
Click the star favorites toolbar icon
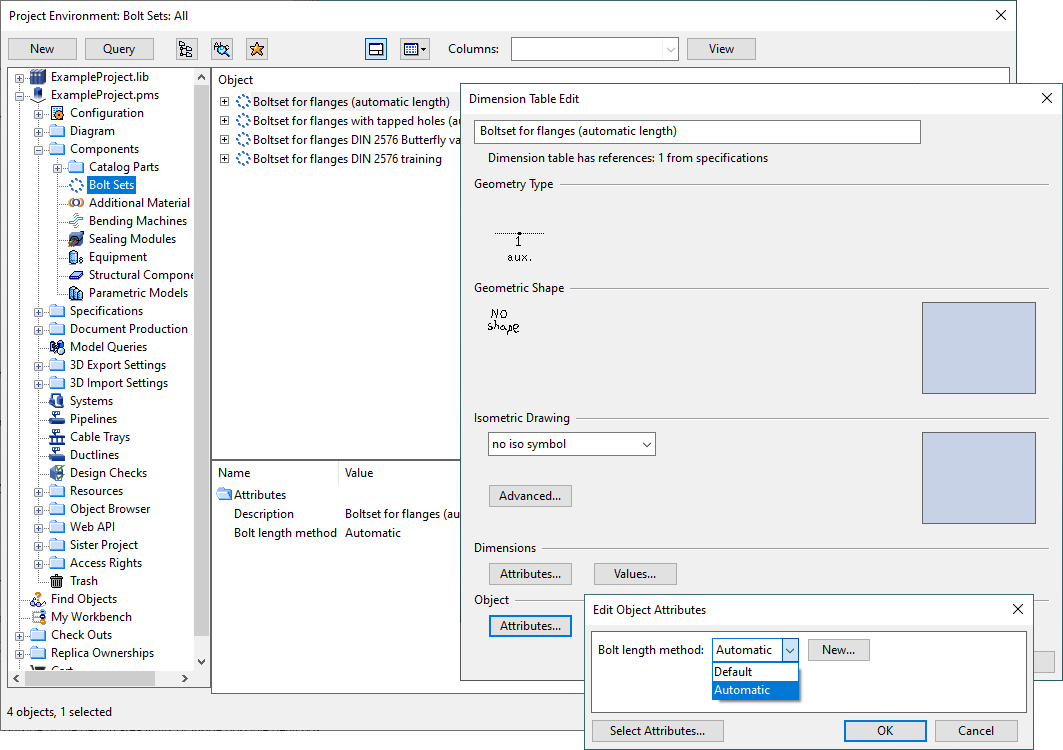257,49
